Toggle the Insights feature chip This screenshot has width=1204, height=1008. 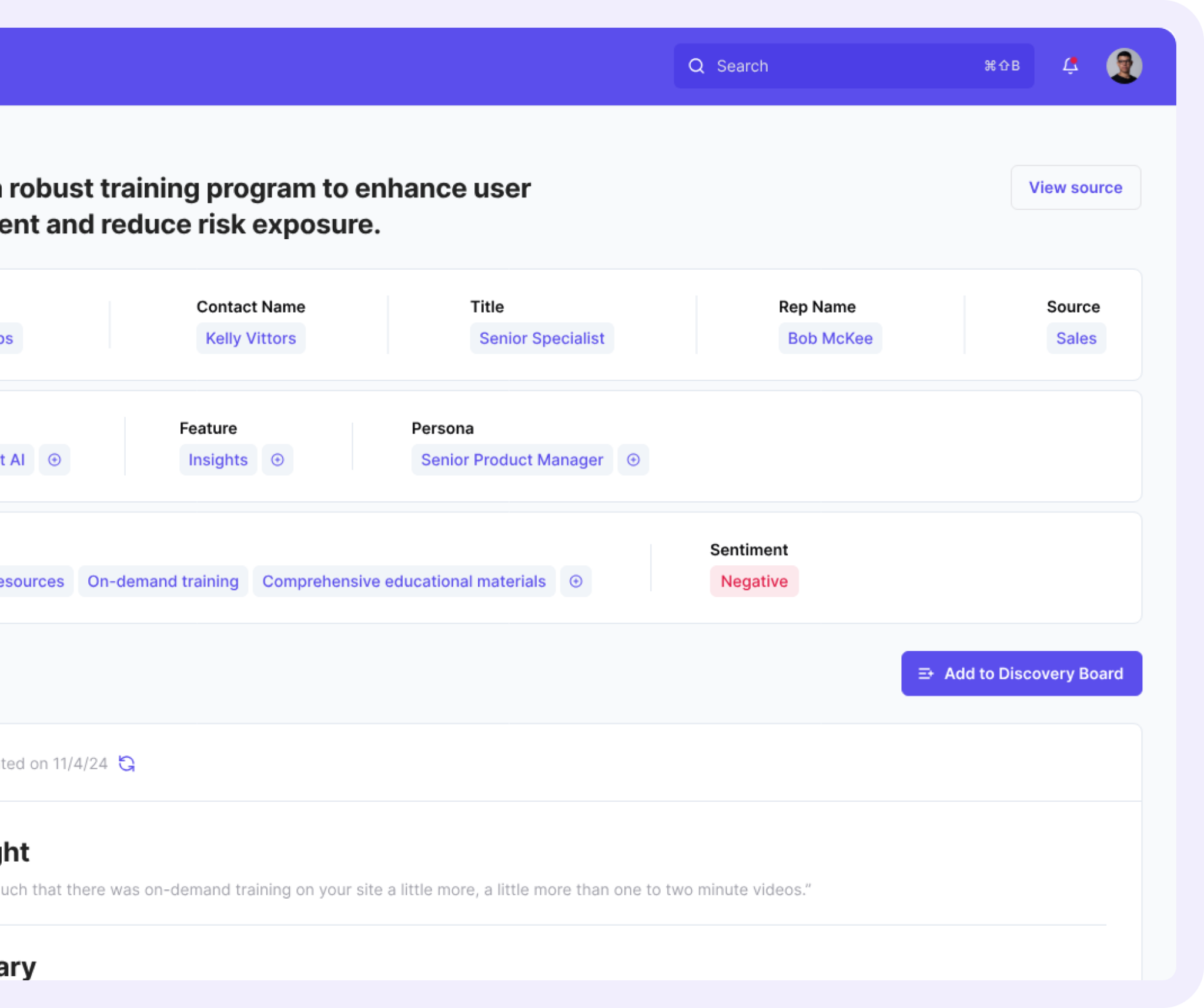(x=218, y=460)
